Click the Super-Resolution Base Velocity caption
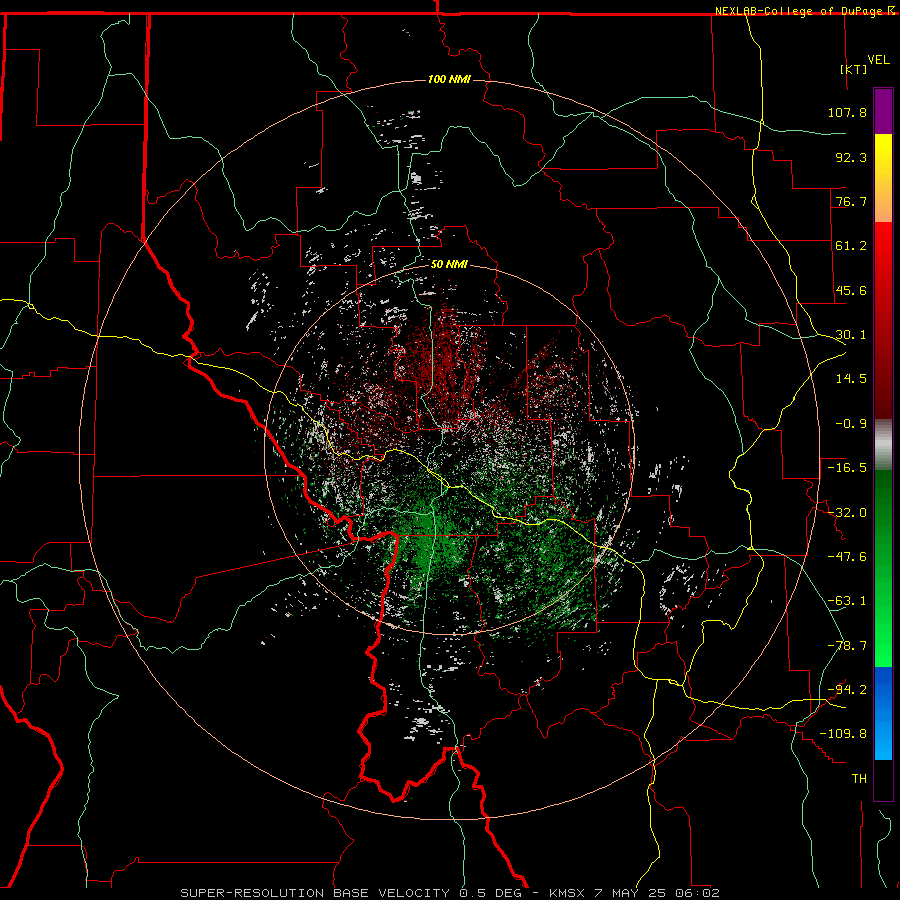 tap(450, 893)
